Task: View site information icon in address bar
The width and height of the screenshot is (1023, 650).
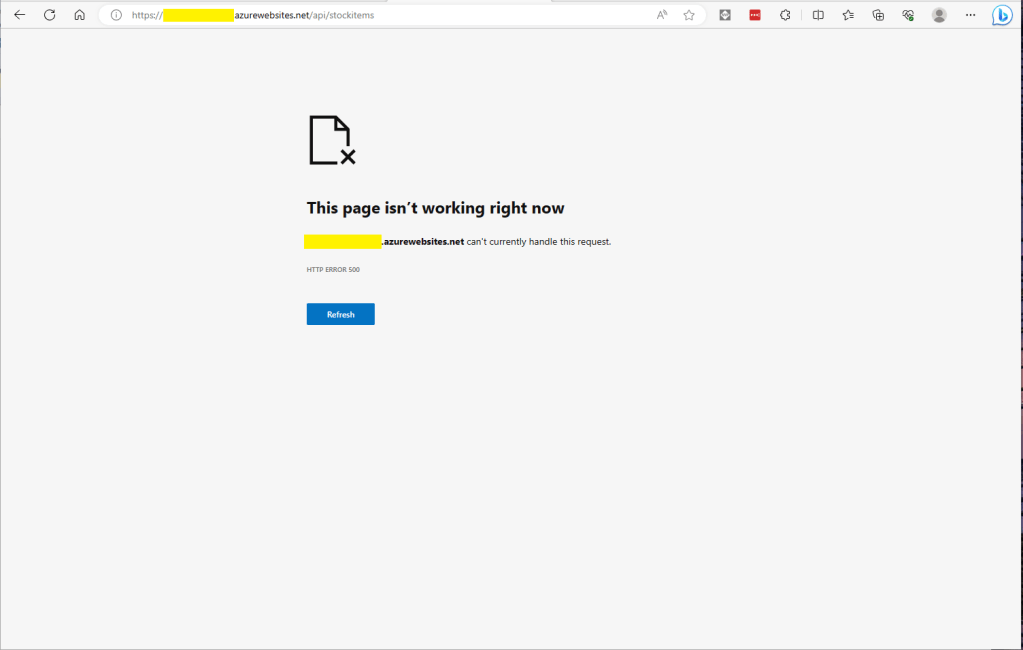Action: coord(116,15)
